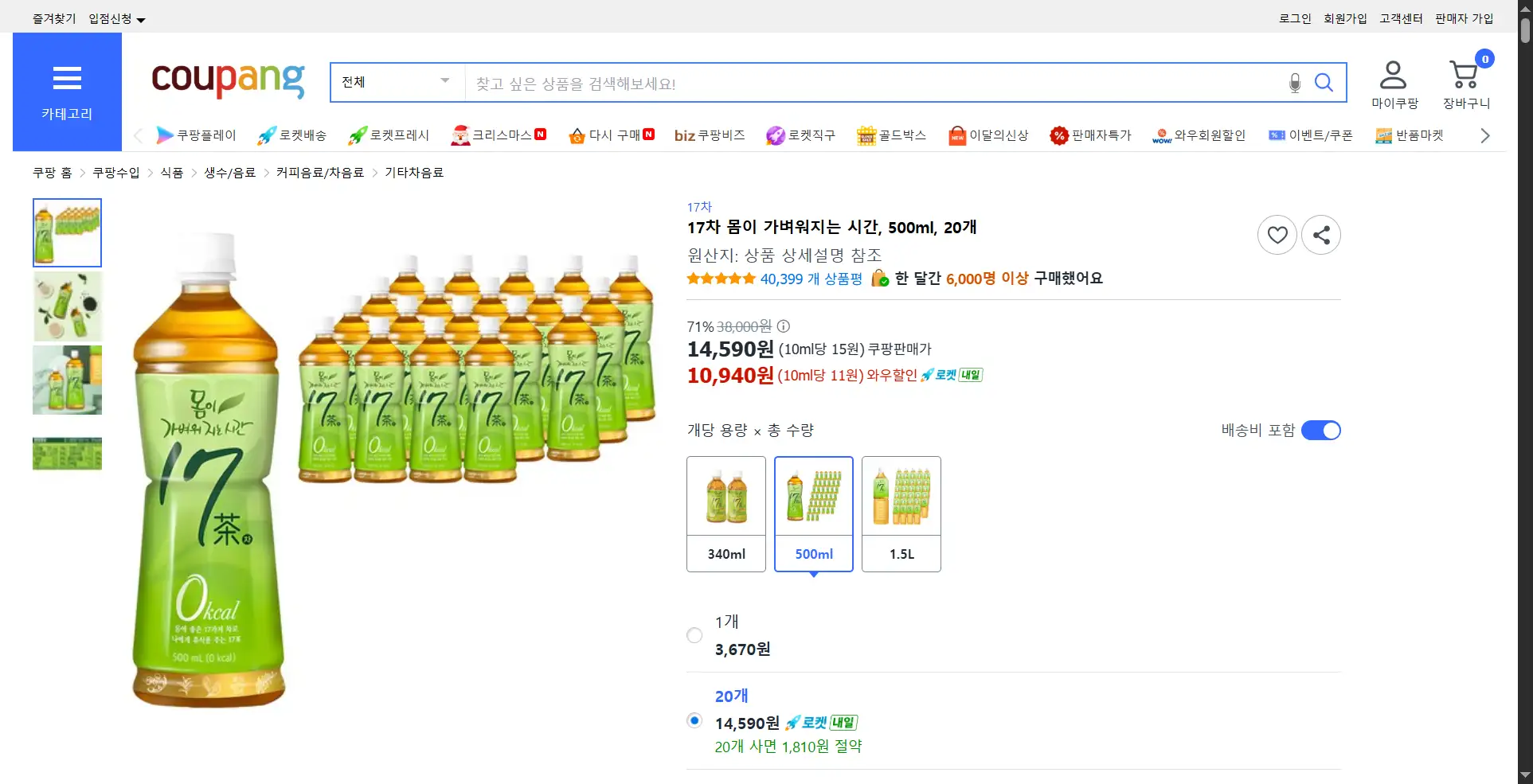Expand the 전체 search category dropdown

397,82
